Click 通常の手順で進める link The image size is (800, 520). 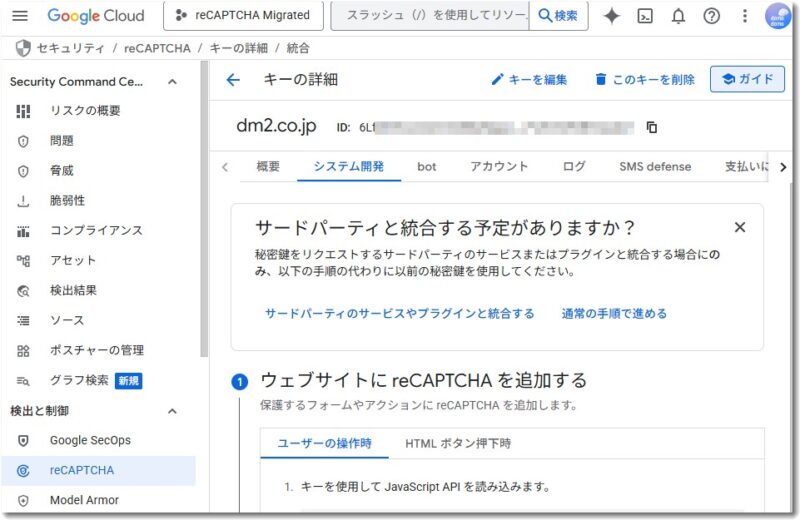click(614, 314)
